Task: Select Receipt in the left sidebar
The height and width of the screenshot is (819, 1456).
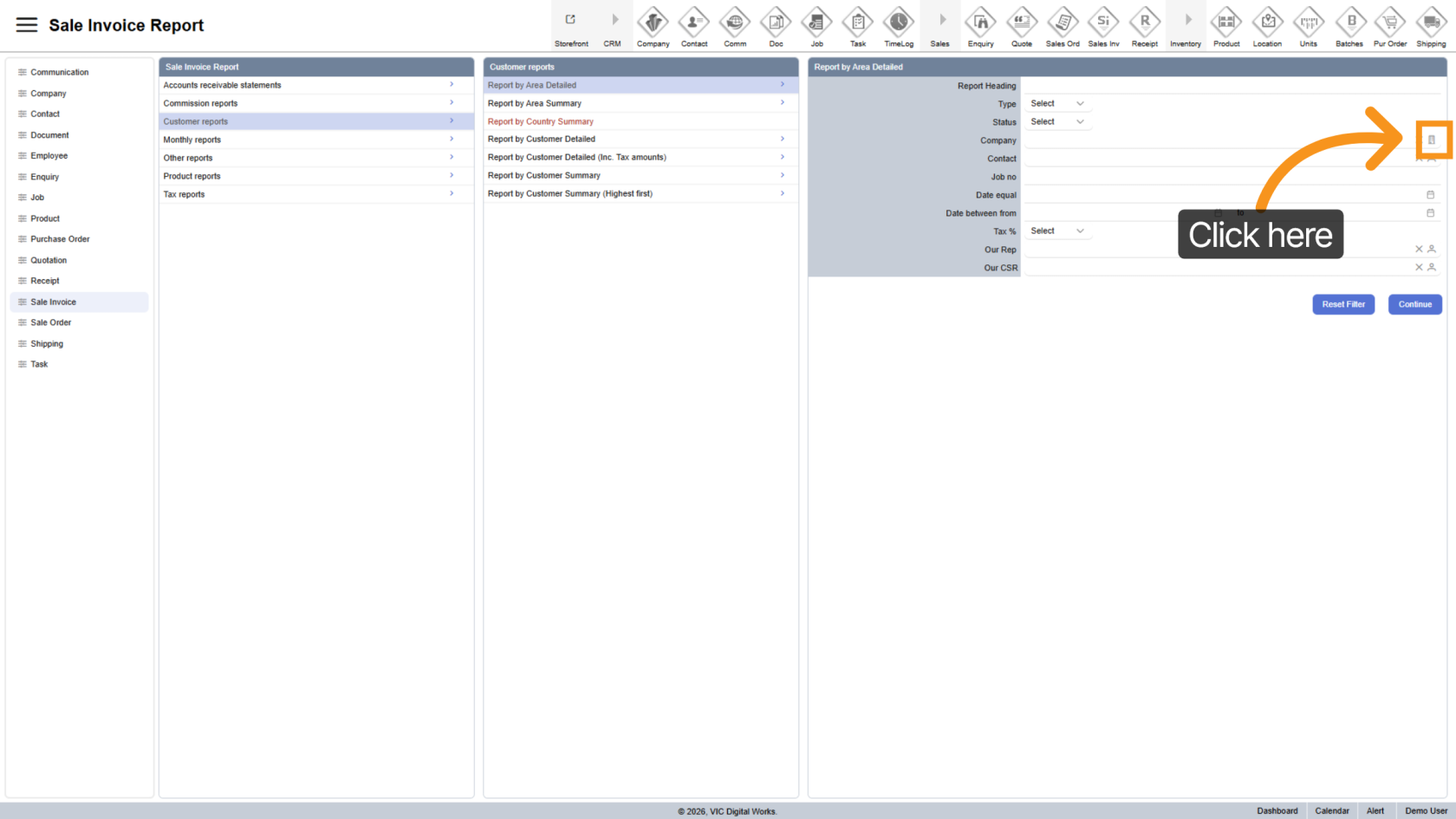Action: coord(45,281)
